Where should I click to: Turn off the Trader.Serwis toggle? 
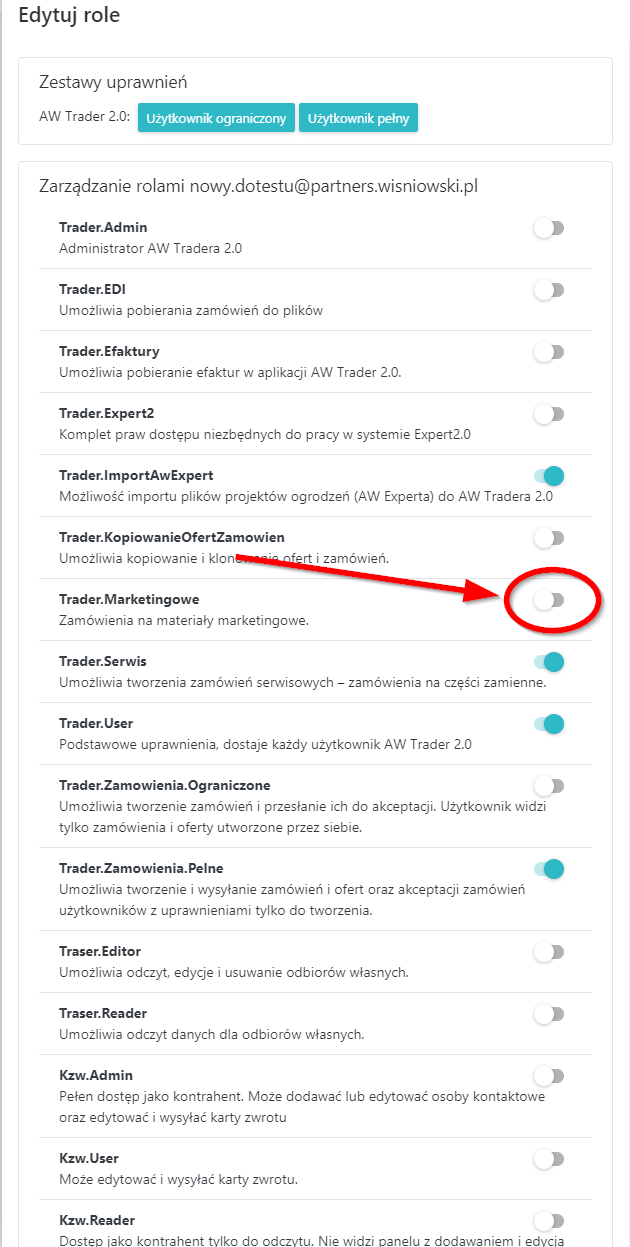tap(549, 661)
